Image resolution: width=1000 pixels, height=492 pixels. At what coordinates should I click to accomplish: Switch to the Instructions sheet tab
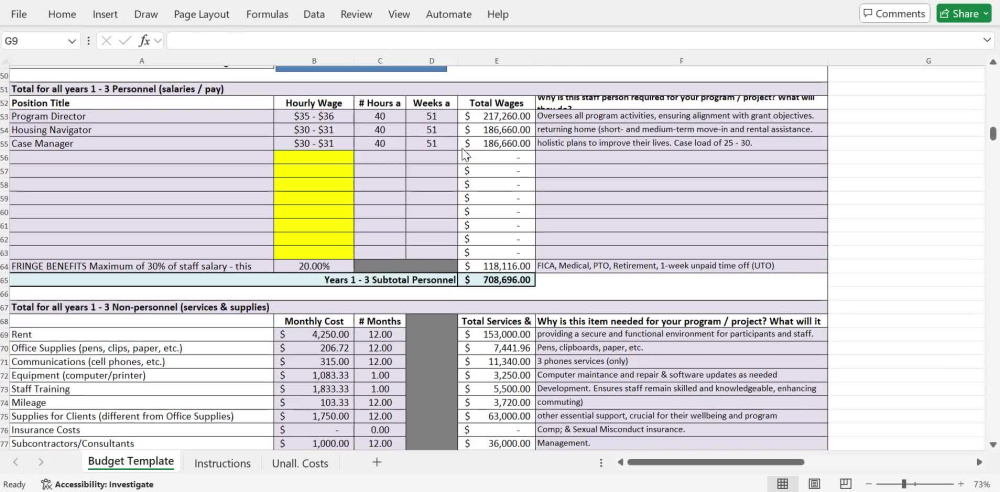222,463
